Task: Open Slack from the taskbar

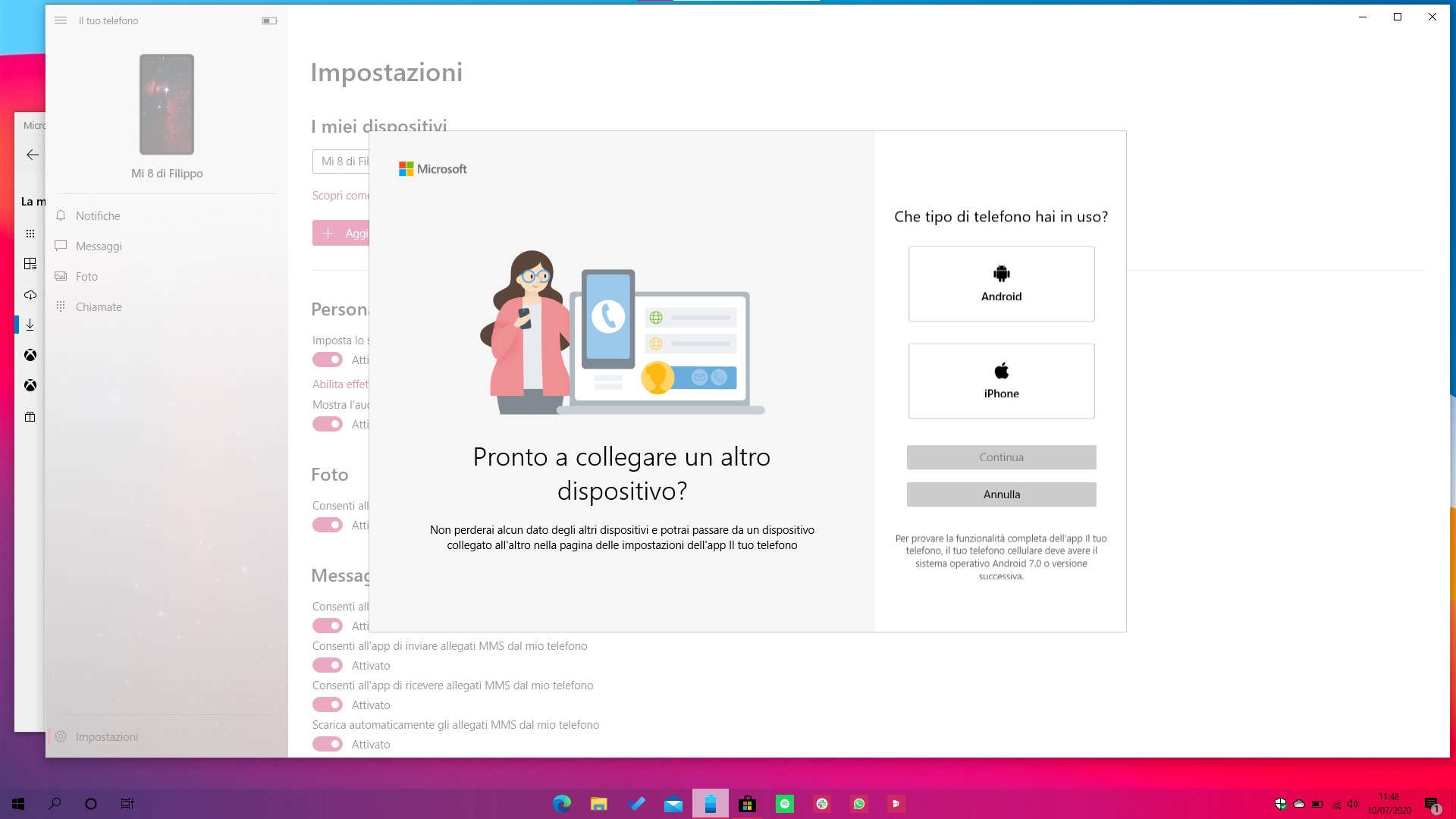Action: coord(822,804)
